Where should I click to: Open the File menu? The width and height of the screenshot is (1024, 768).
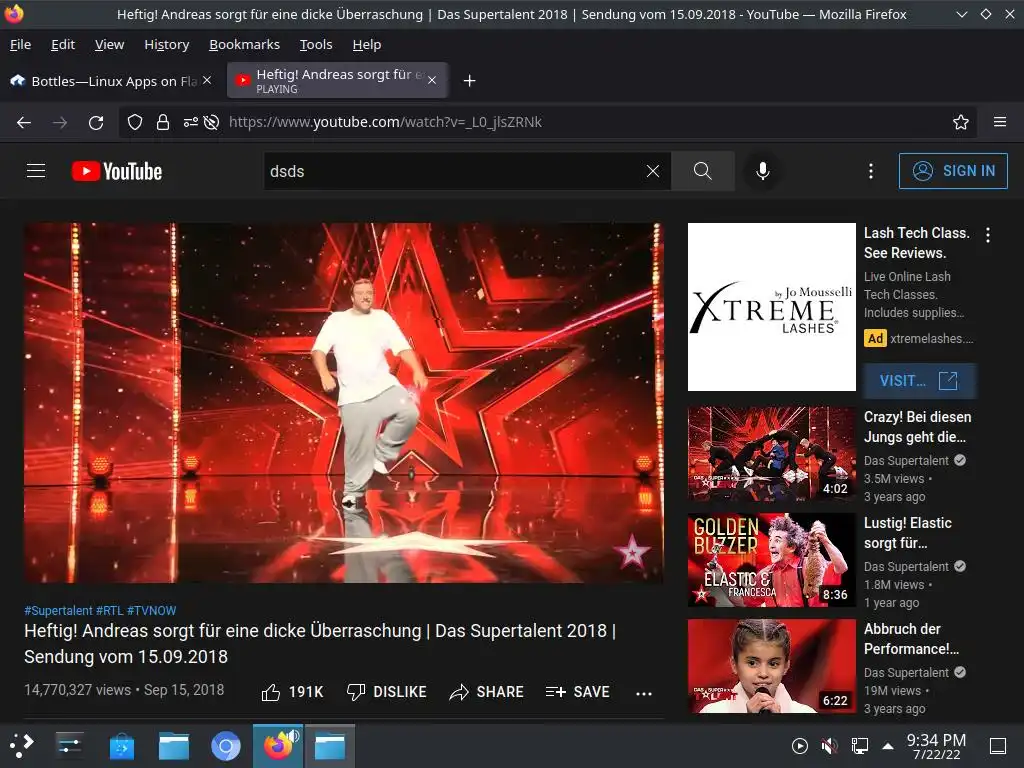click(20, 44)
